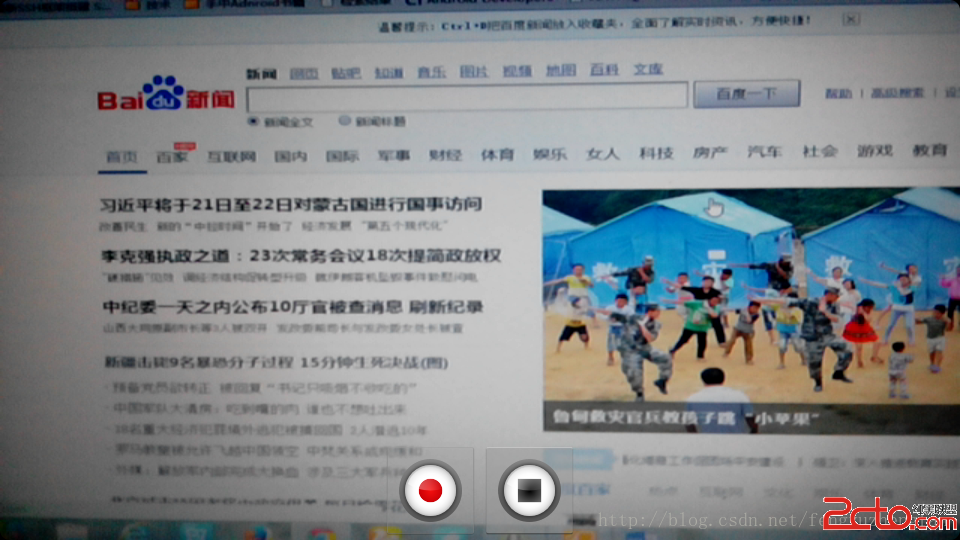This screenshot has width=960, height=540.
Task: Open the 贴吧 link
Action: click(346, 73)
